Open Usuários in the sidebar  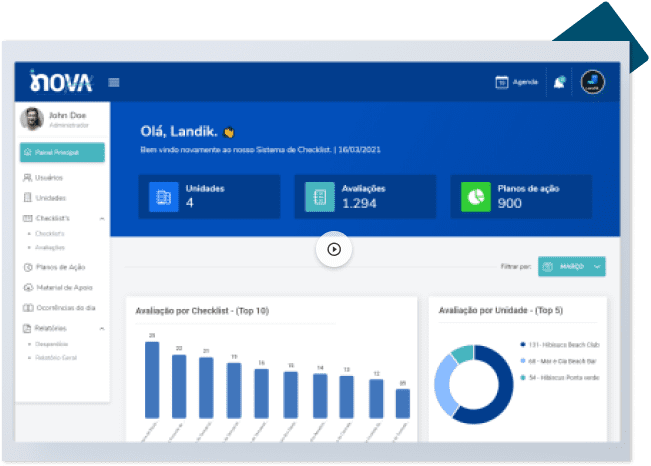pos(49,177)
